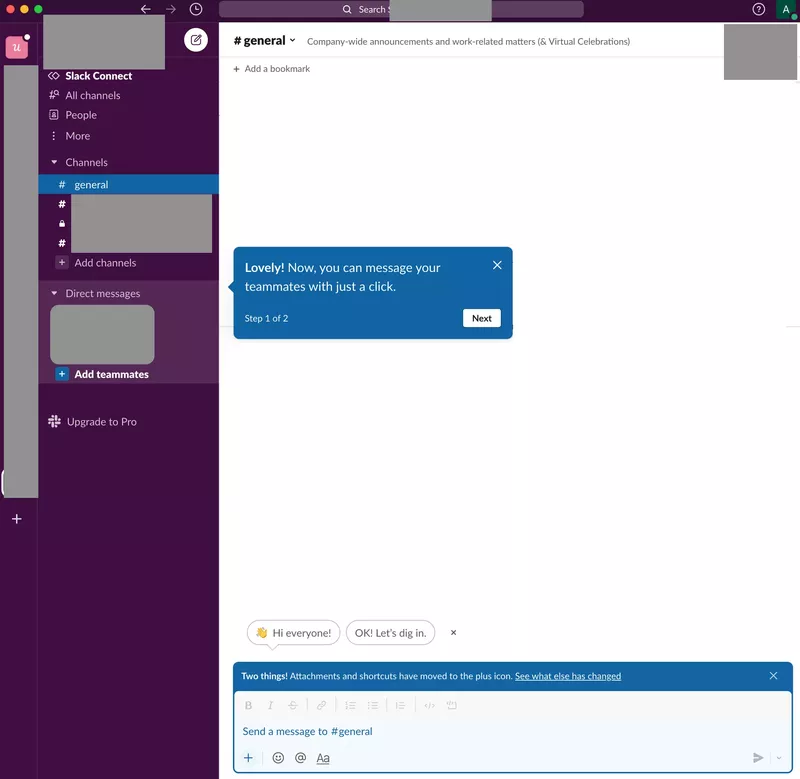Toggle italic formatting in the composer
This screenshot has height=779, width=800.
(x=271, y=705)
